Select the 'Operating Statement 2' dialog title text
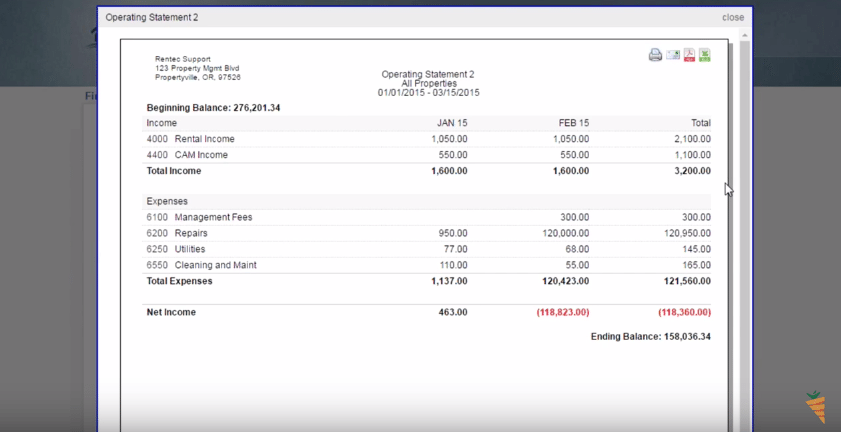 (x=152, y=17)
